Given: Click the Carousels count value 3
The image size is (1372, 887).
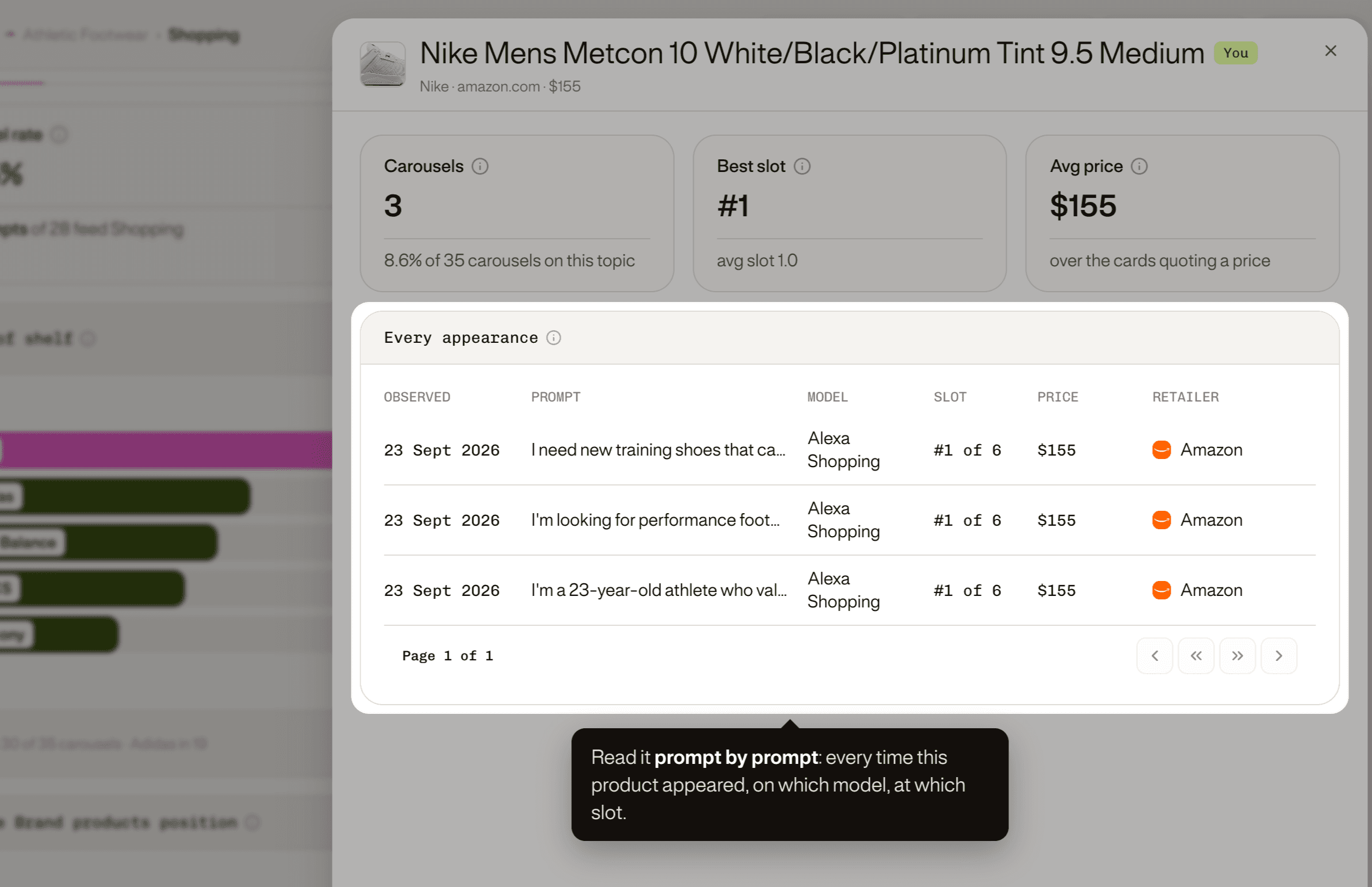Looking at the screenshot, I should pyautogui.click(x=393, y=205).
